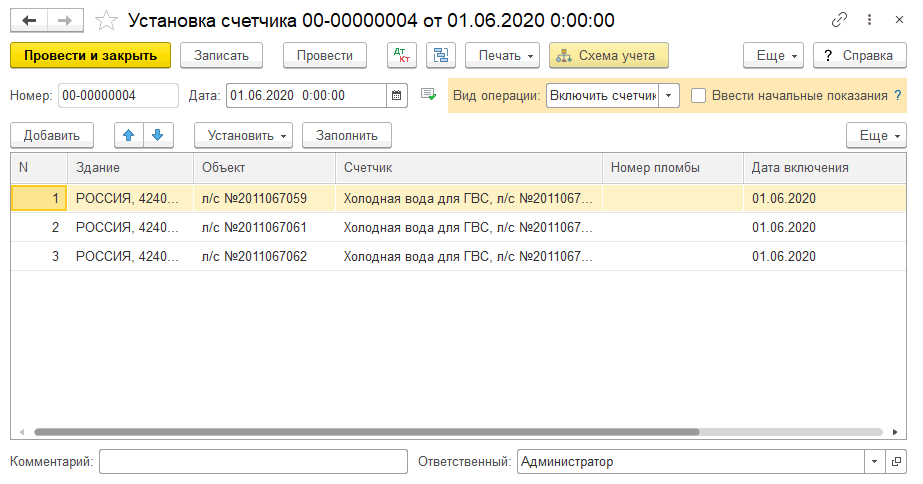Expand Вид операции dropdown list
Image resolution: width=923 pixels, height=484 pixels.
[669, 96]
